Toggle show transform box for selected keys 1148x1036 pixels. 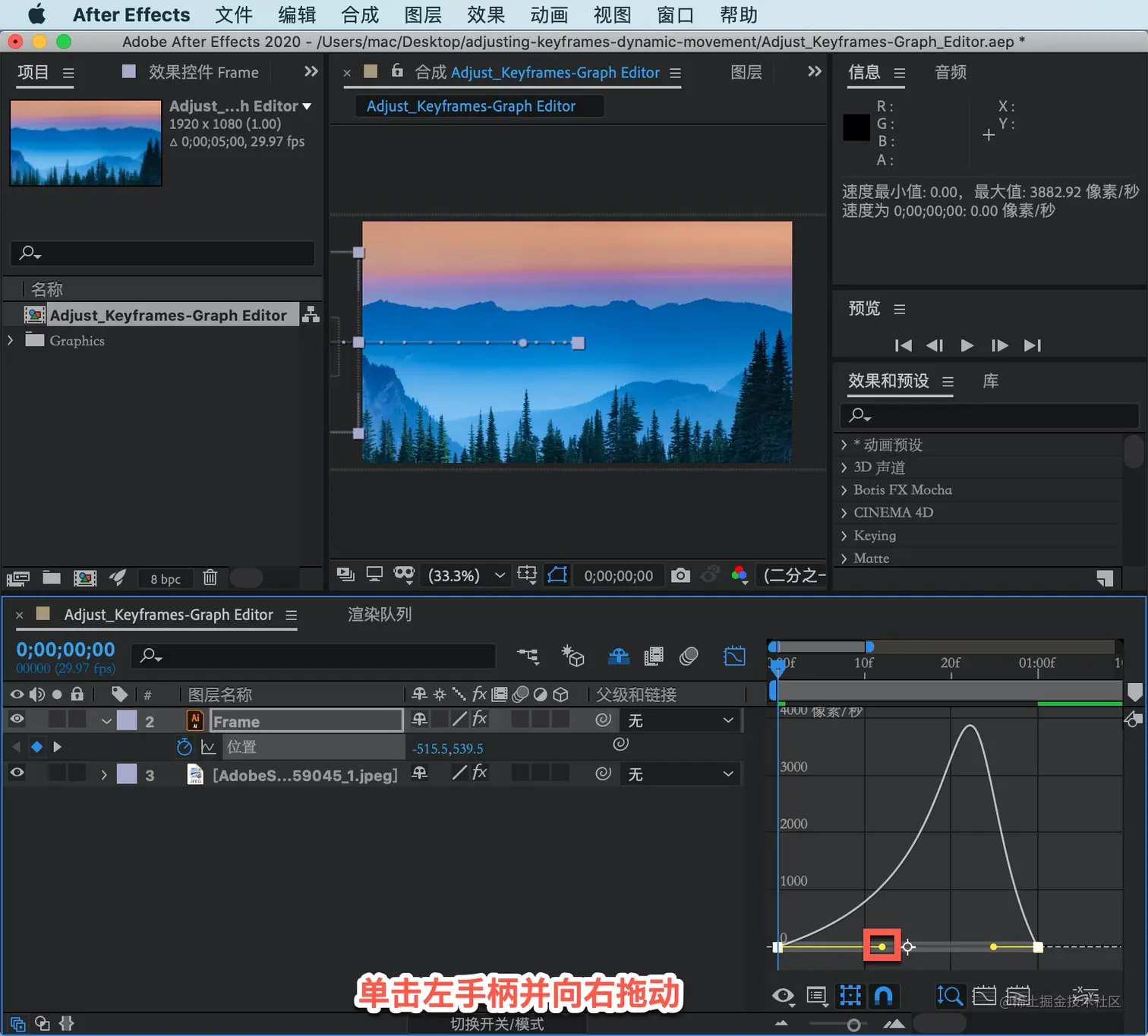click(x=850, y=995)
